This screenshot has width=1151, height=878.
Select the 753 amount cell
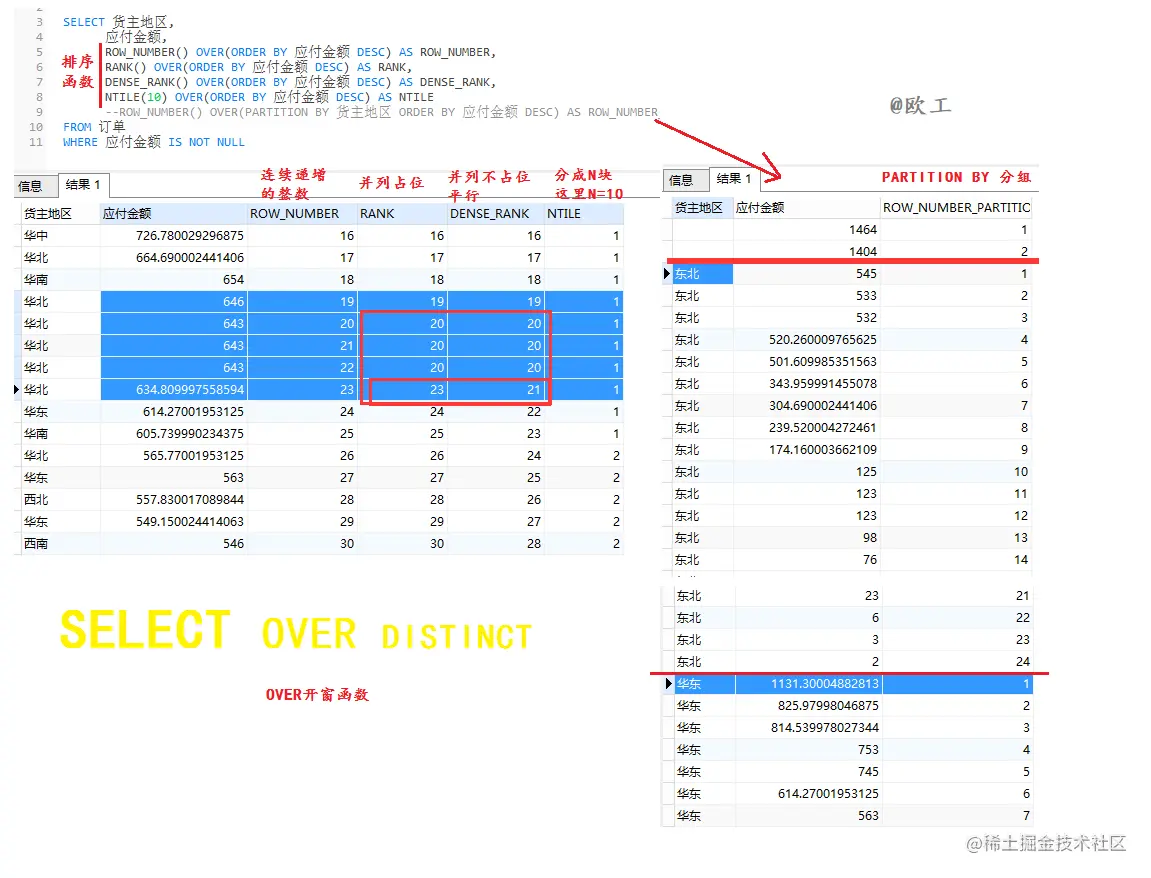coord(808,750)
